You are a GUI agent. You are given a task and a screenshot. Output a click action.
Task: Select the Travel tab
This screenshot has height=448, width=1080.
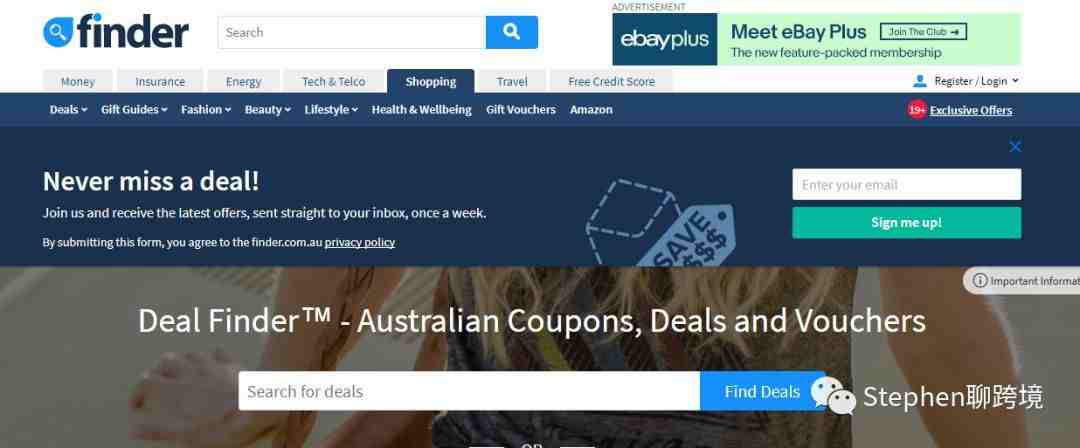coord(512,81)
